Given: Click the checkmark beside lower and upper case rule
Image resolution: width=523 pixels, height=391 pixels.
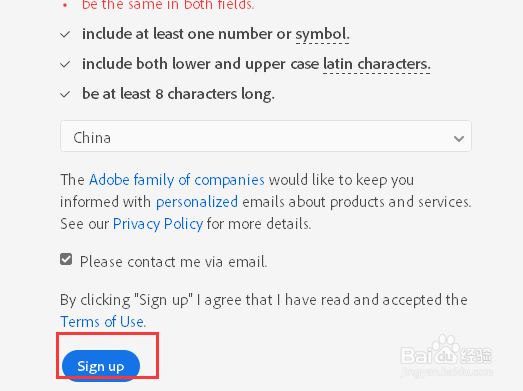Looking at the screenshot, I should coord(65,64).
